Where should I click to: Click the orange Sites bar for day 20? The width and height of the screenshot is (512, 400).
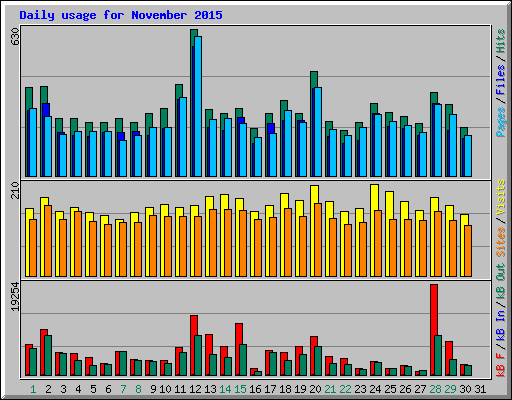318,240
